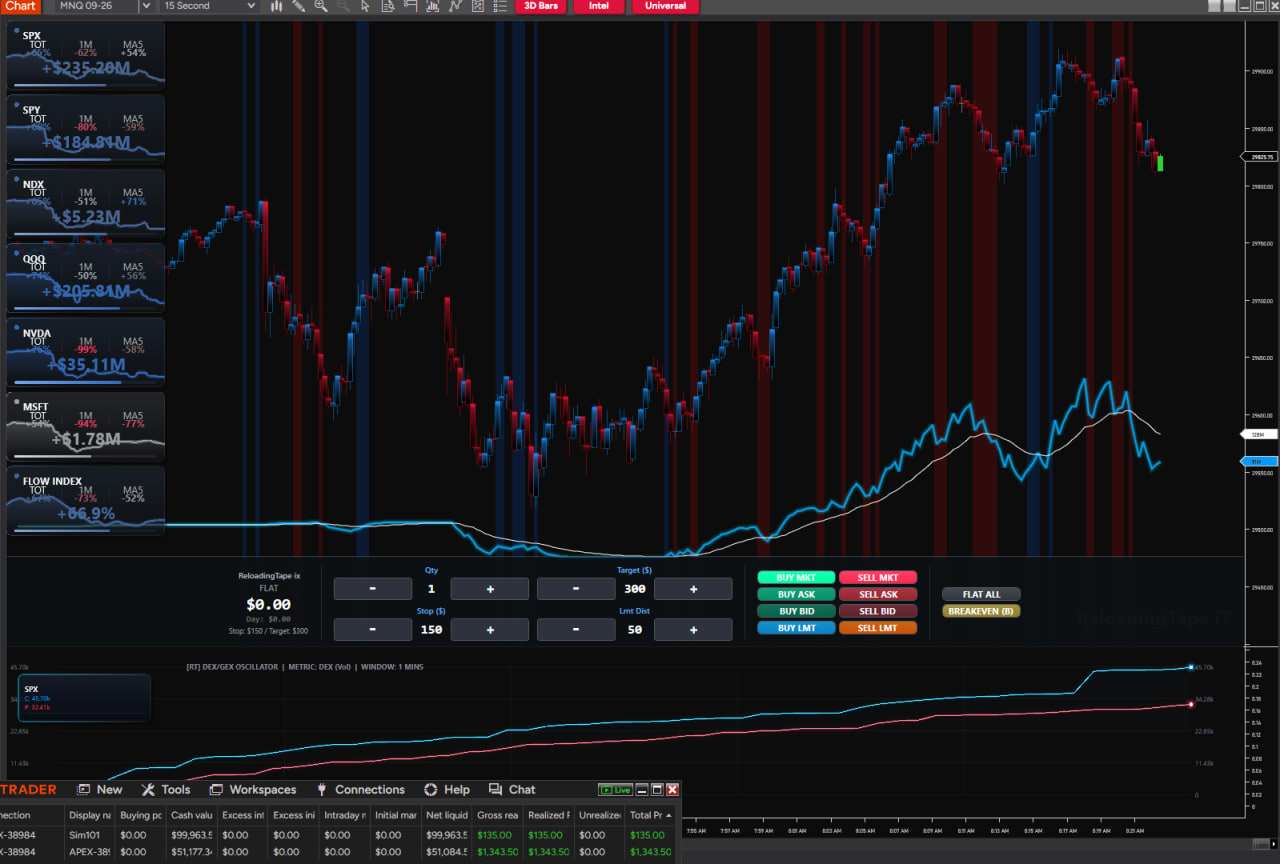Click the FLAT ALL button

click(x=981, y=594)
